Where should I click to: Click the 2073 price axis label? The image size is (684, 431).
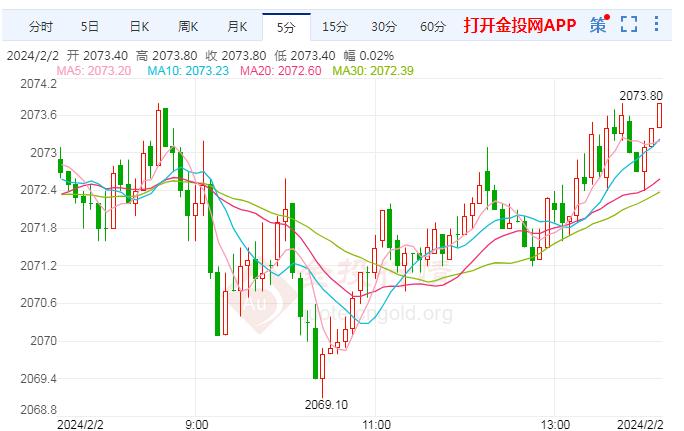tap(43, 153)
